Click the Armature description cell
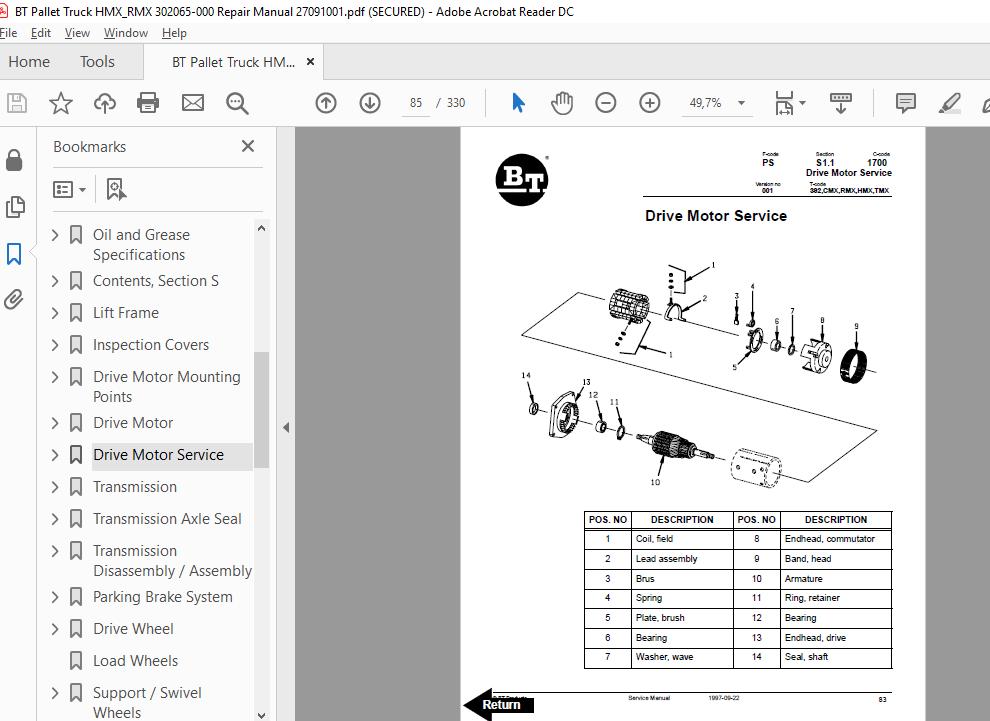 (835, 578)
